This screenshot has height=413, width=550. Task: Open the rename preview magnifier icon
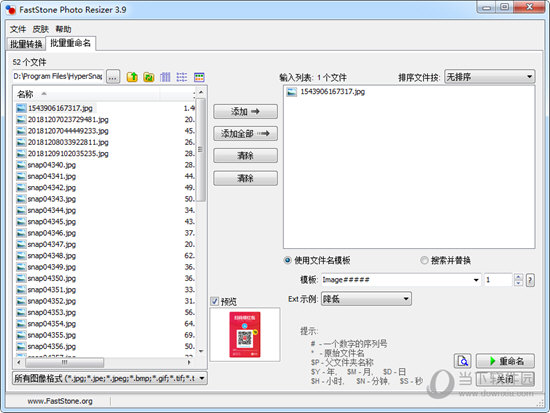(x=463, y=361)
